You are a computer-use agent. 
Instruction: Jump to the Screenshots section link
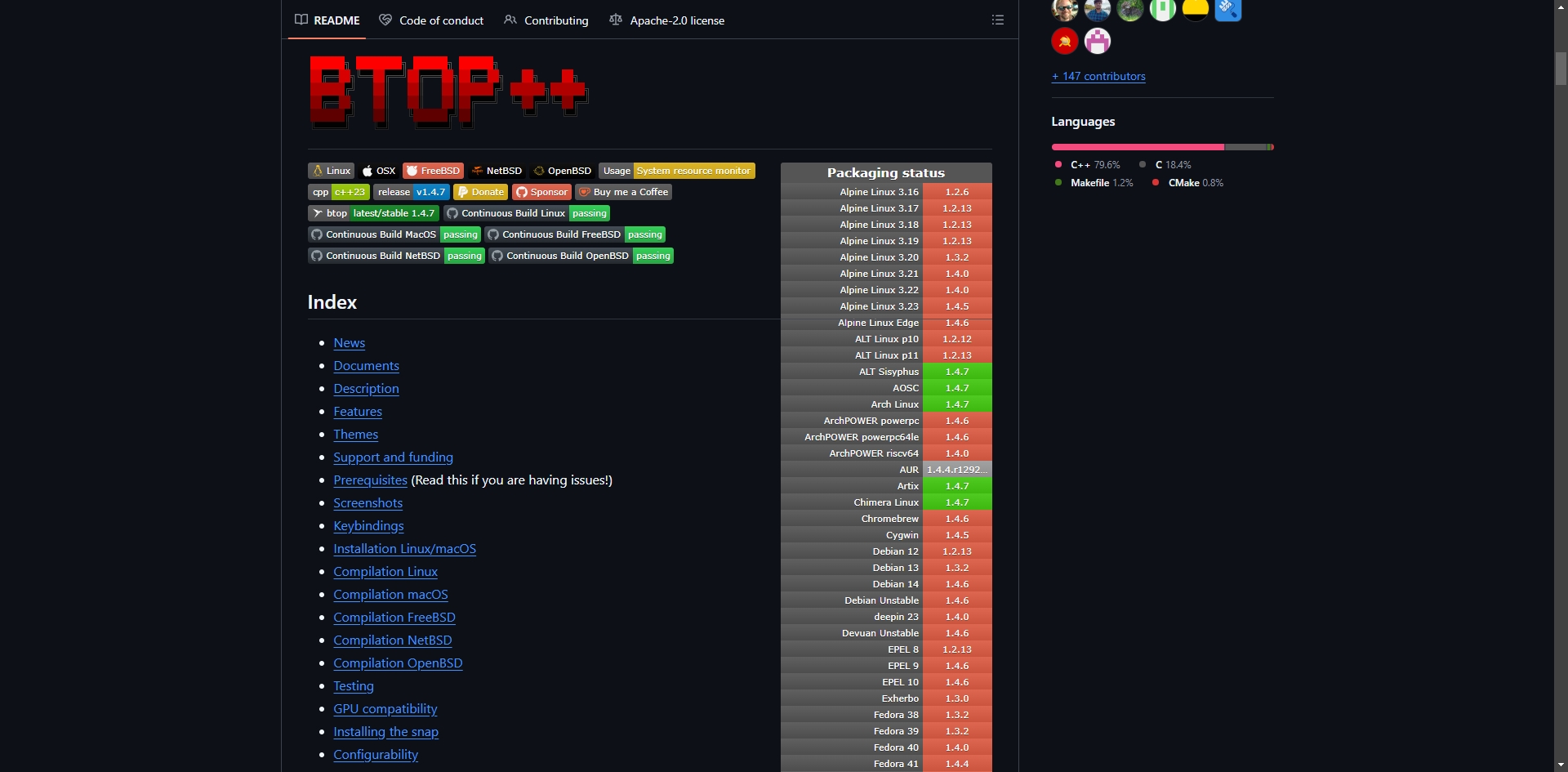368,503
